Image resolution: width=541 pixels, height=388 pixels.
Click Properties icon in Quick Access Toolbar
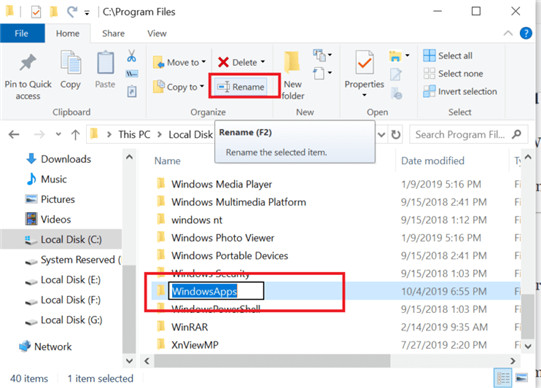tap(36, 12)
